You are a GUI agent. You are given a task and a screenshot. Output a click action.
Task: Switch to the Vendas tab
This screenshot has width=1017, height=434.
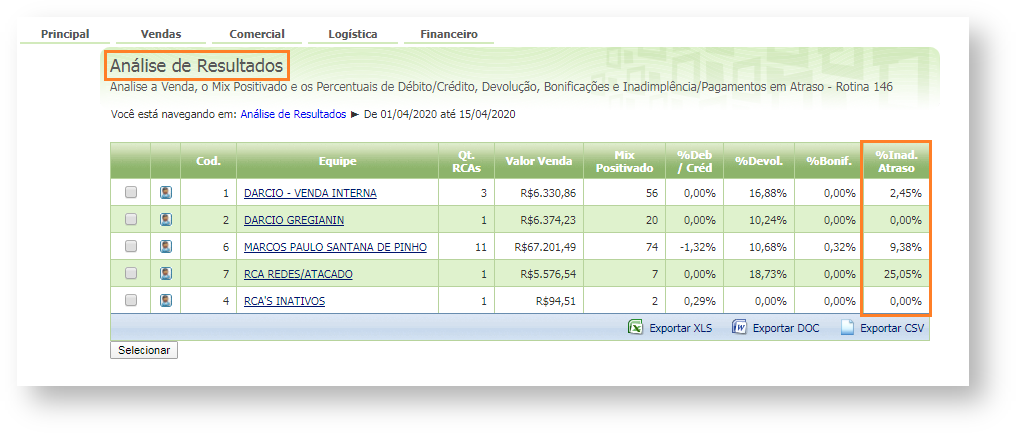coord(161,34)
